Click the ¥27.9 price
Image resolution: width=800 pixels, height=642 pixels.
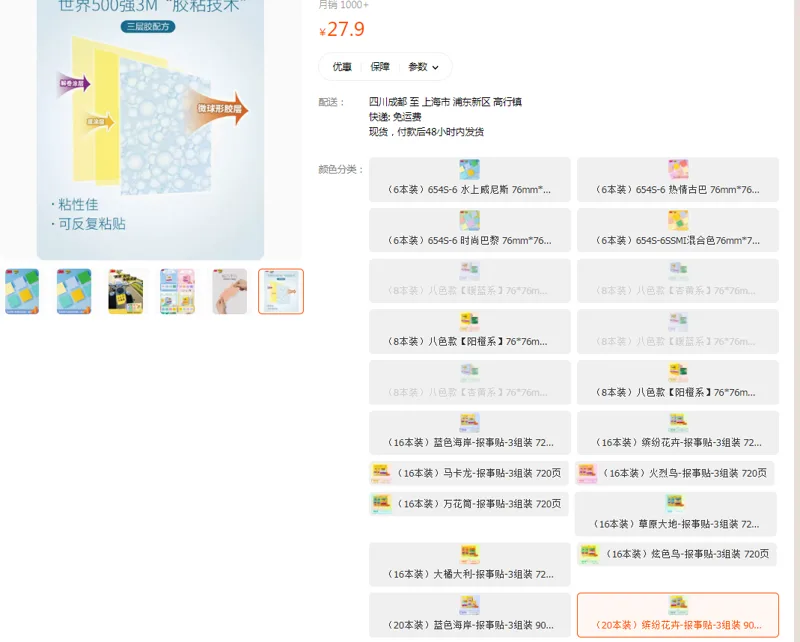[x=342, y=29]
